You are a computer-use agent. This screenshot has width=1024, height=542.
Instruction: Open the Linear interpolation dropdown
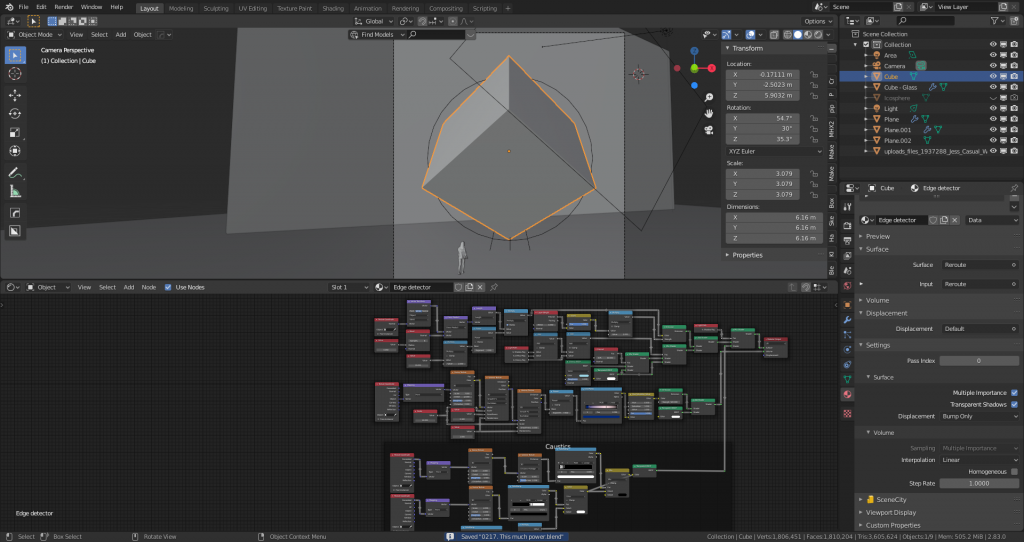980,460
